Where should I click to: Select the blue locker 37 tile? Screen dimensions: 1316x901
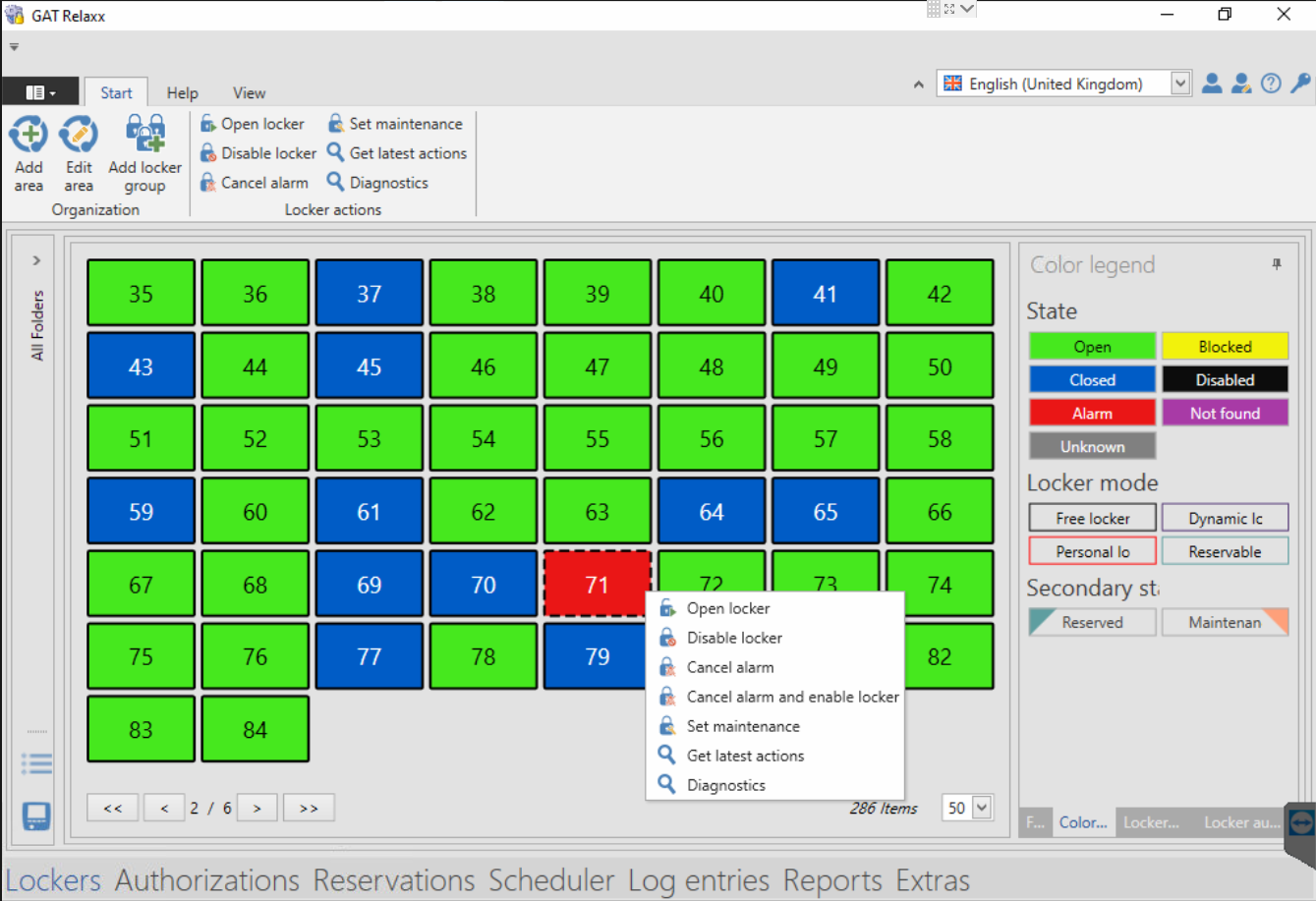[x=370, y=293]
